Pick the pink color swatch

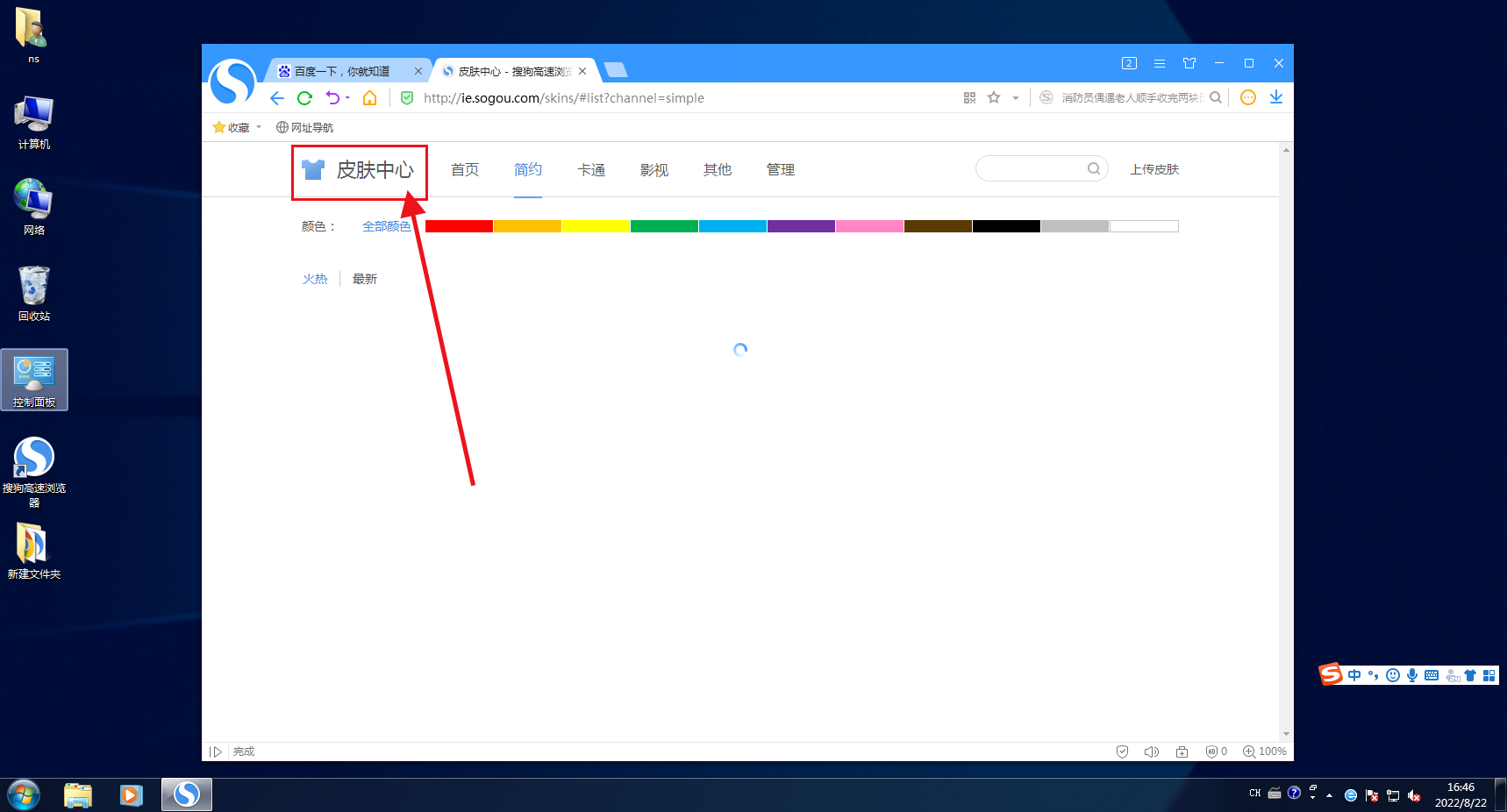pyautogui.click(x=869, y=226)
